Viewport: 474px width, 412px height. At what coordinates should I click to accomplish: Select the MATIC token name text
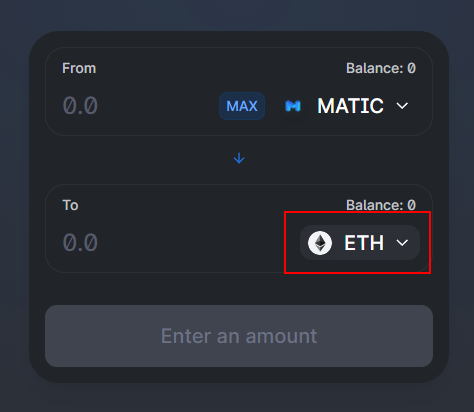(350, 106)
